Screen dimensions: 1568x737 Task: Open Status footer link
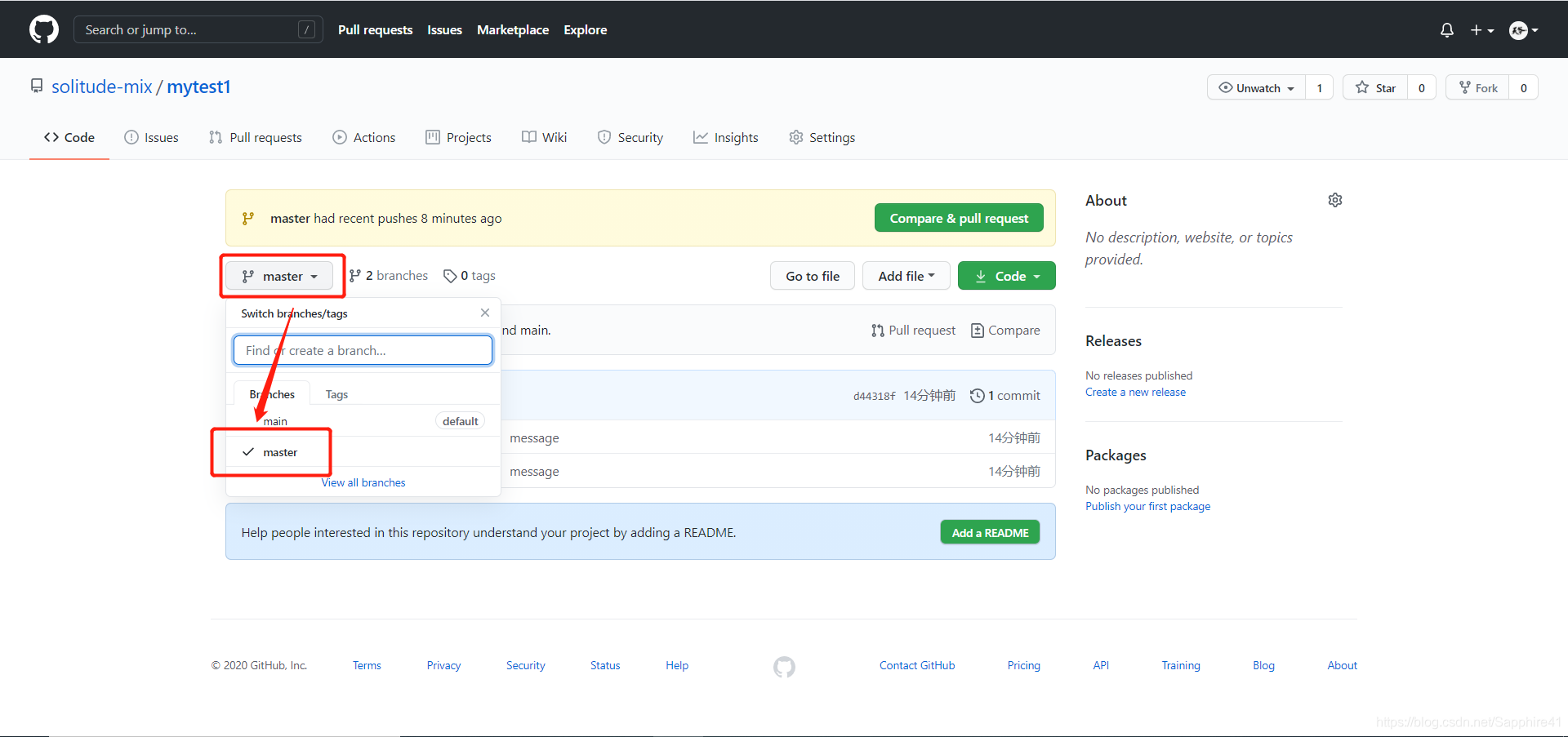[605, 665]
